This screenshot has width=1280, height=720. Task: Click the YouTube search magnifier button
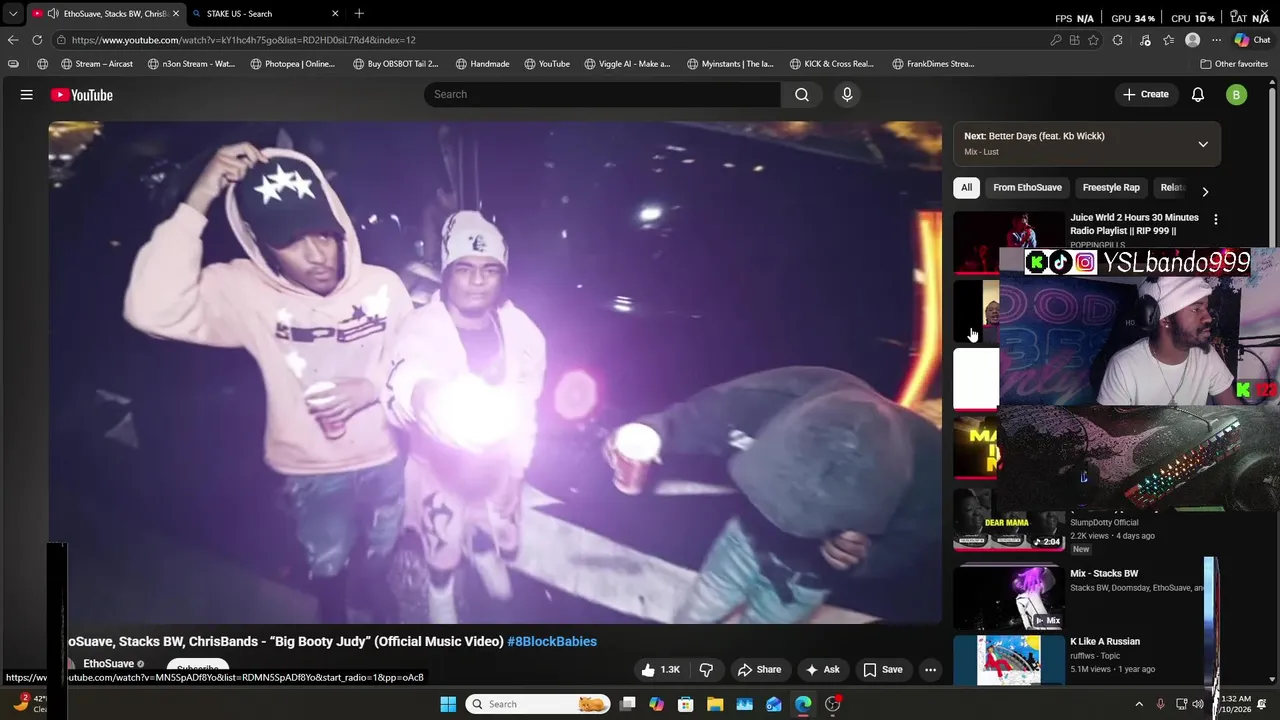(802, 94)
